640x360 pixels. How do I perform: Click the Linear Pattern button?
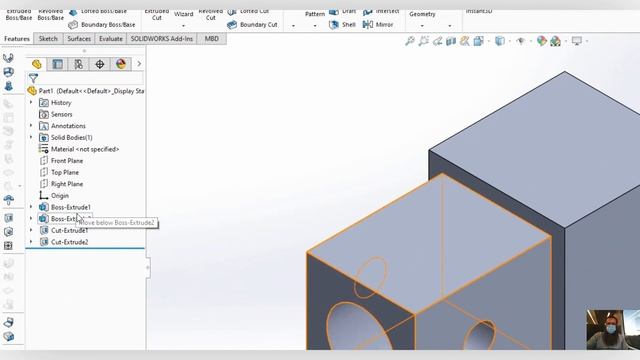(315, 14)
